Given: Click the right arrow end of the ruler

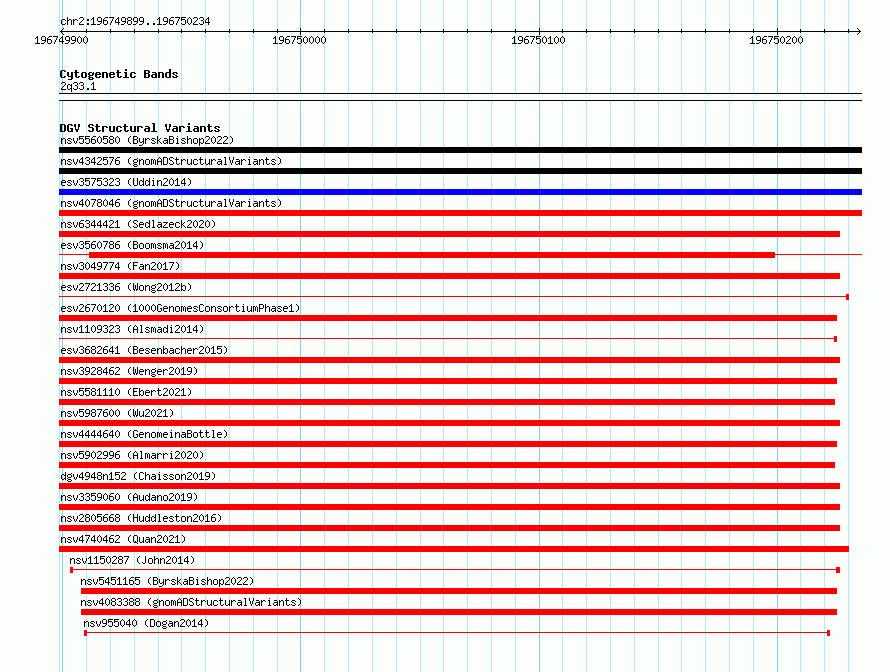Looking at the screenshot, I should click(859, 31).
